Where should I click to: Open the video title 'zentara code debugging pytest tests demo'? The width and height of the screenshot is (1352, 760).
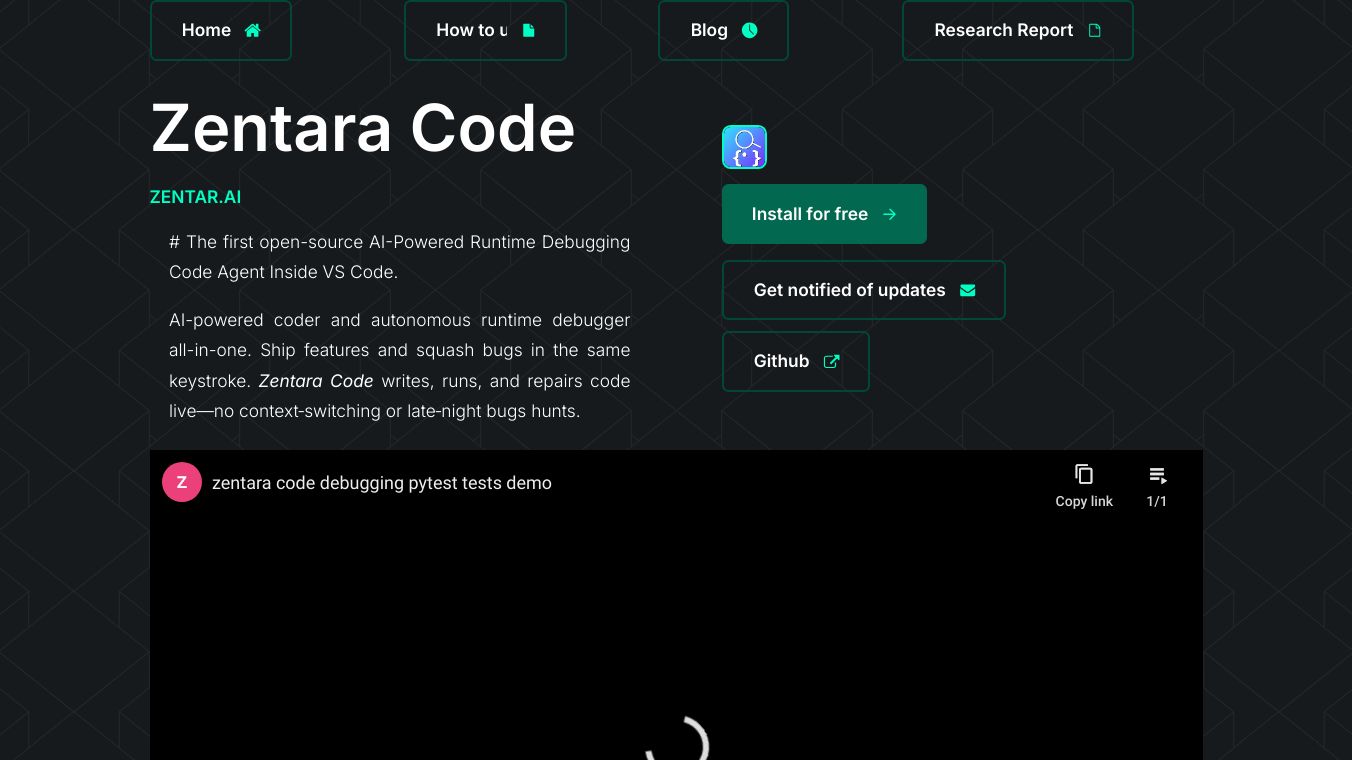click(381, 483)
